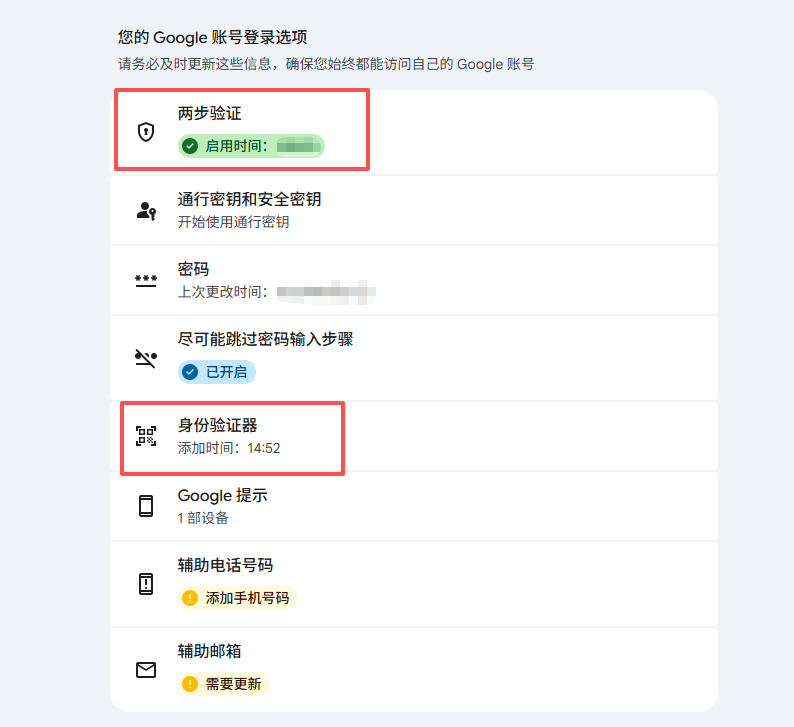Click the passkeys person-with-key icon
Viewport: 794px width, 727px height.
[x=146, y=211]
